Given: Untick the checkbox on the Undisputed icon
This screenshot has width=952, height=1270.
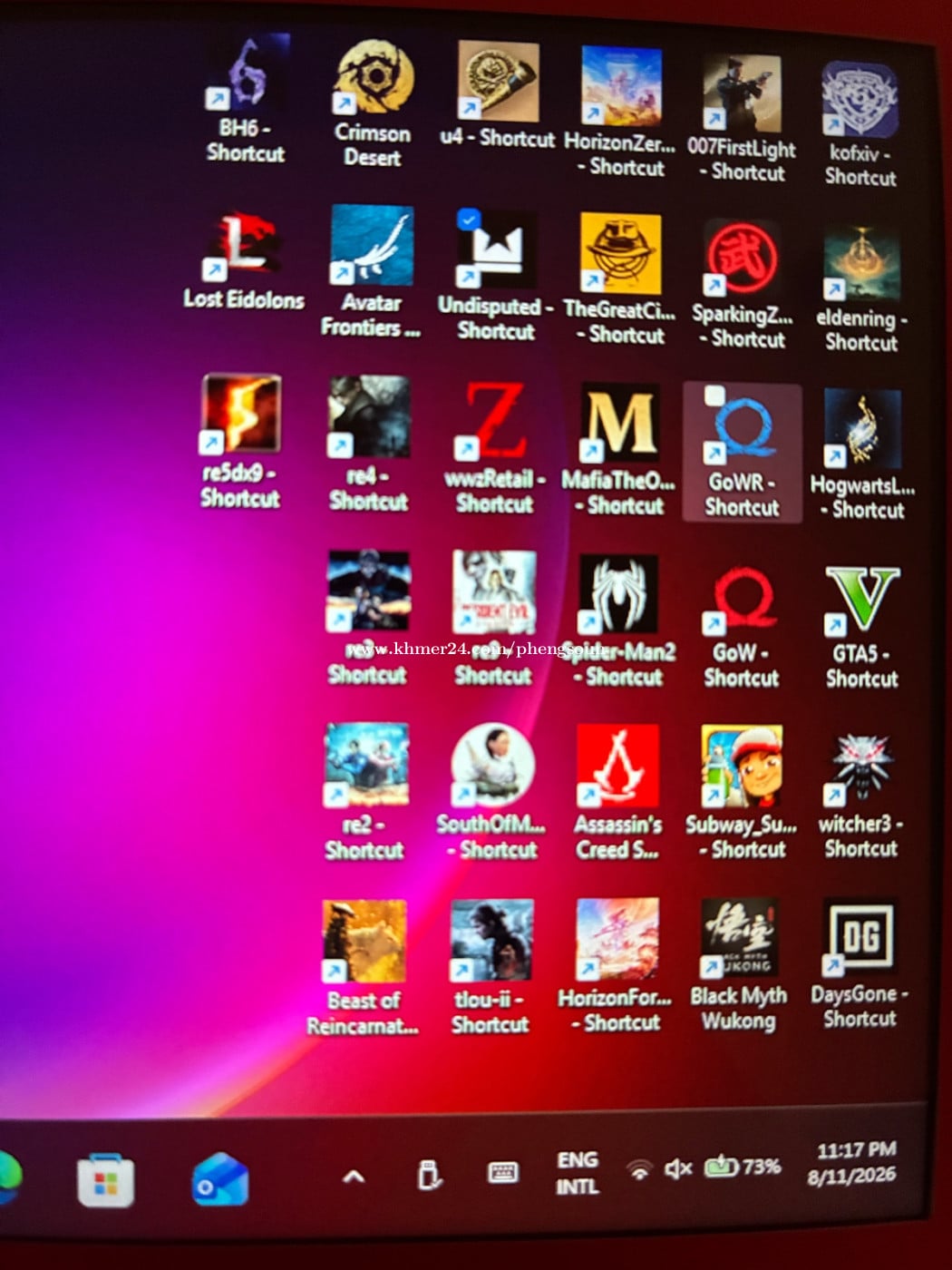Looking at the screenshot, I should pyautogui.click(x=469, y=219).
